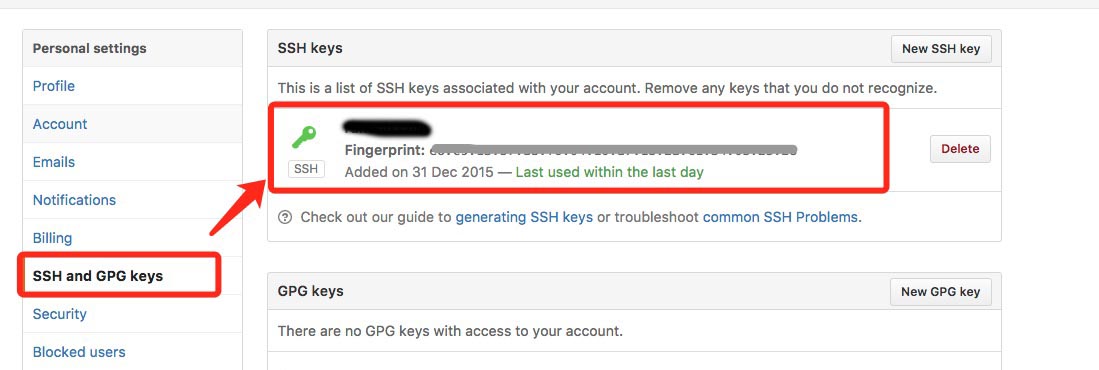Viewport: 1099px width, 370px height.
Task: Open Security settings
Action: [60, 314]
